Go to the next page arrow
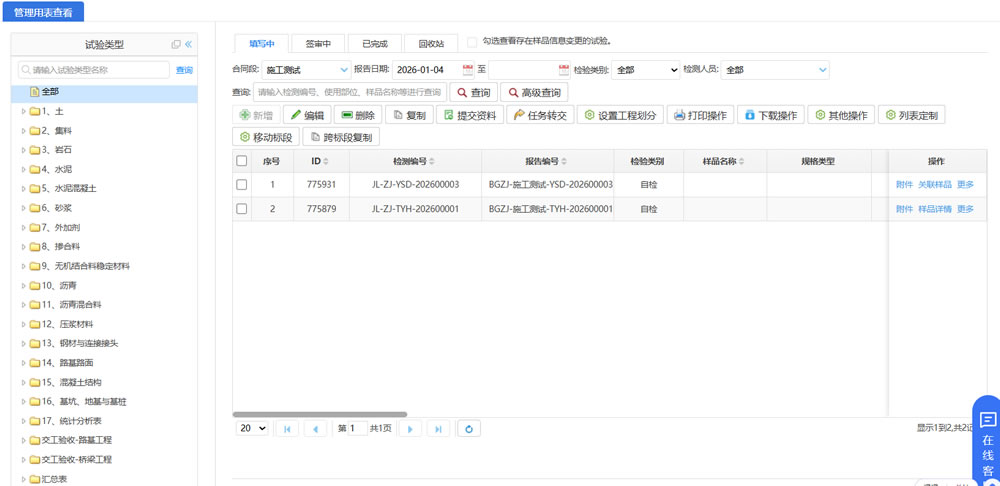Image resolution: width=1000 pixels, height=486 pixels. pyautogui.click(x=410, y=428)
